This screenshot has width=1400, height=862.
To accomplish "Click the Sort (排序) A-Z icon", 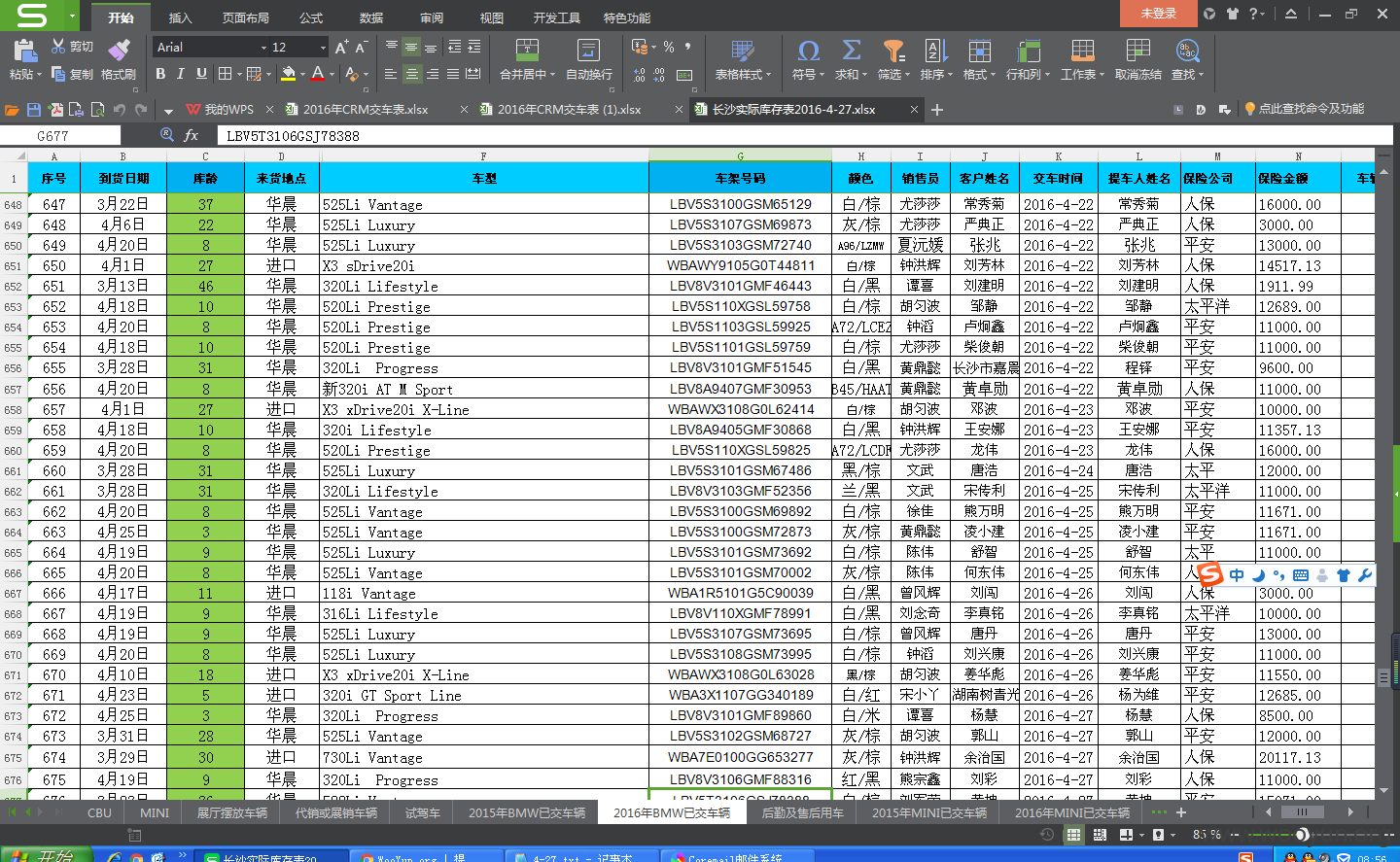I will 935,51.
